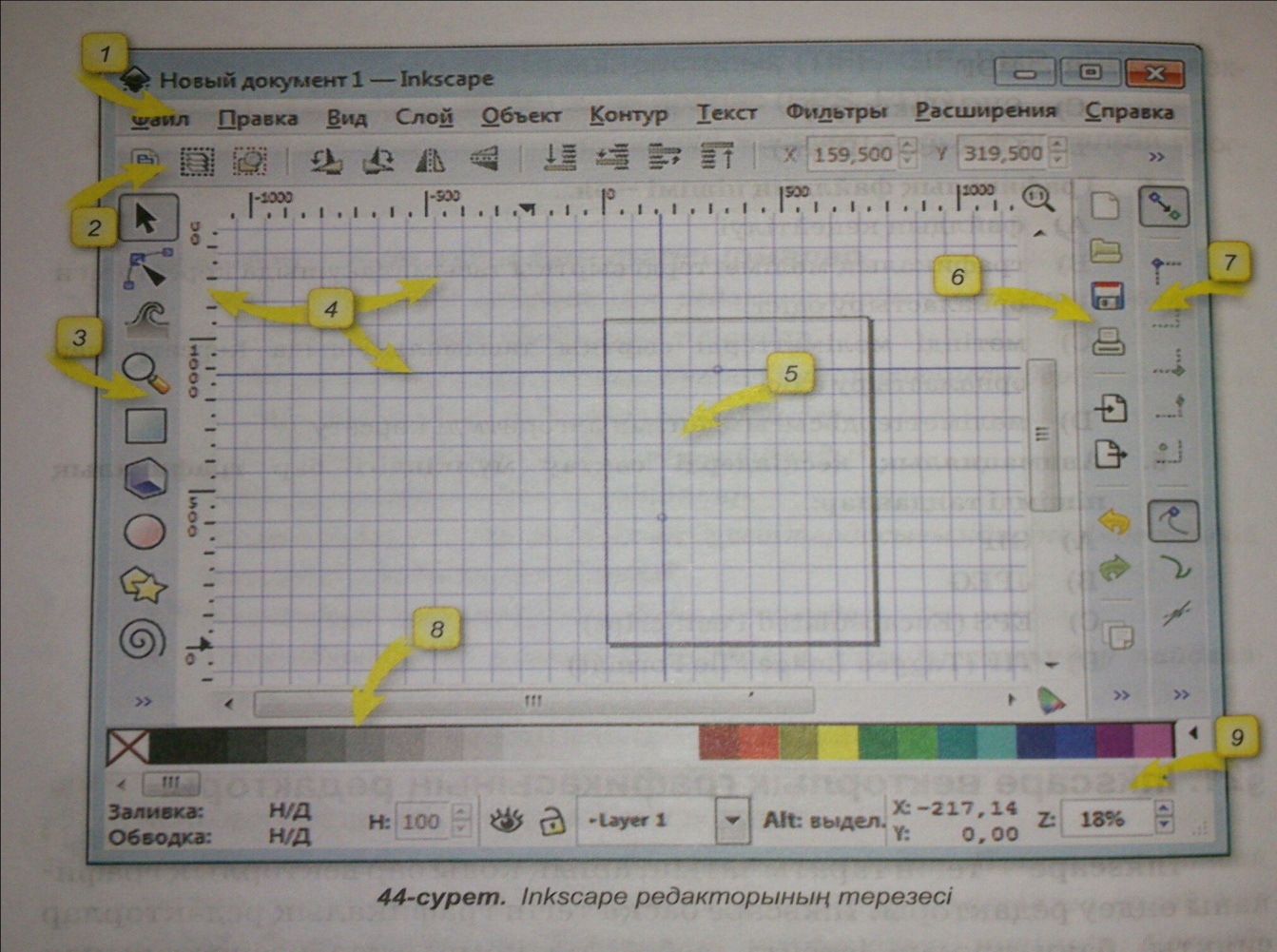Click the Import icon

(1110, 408)
